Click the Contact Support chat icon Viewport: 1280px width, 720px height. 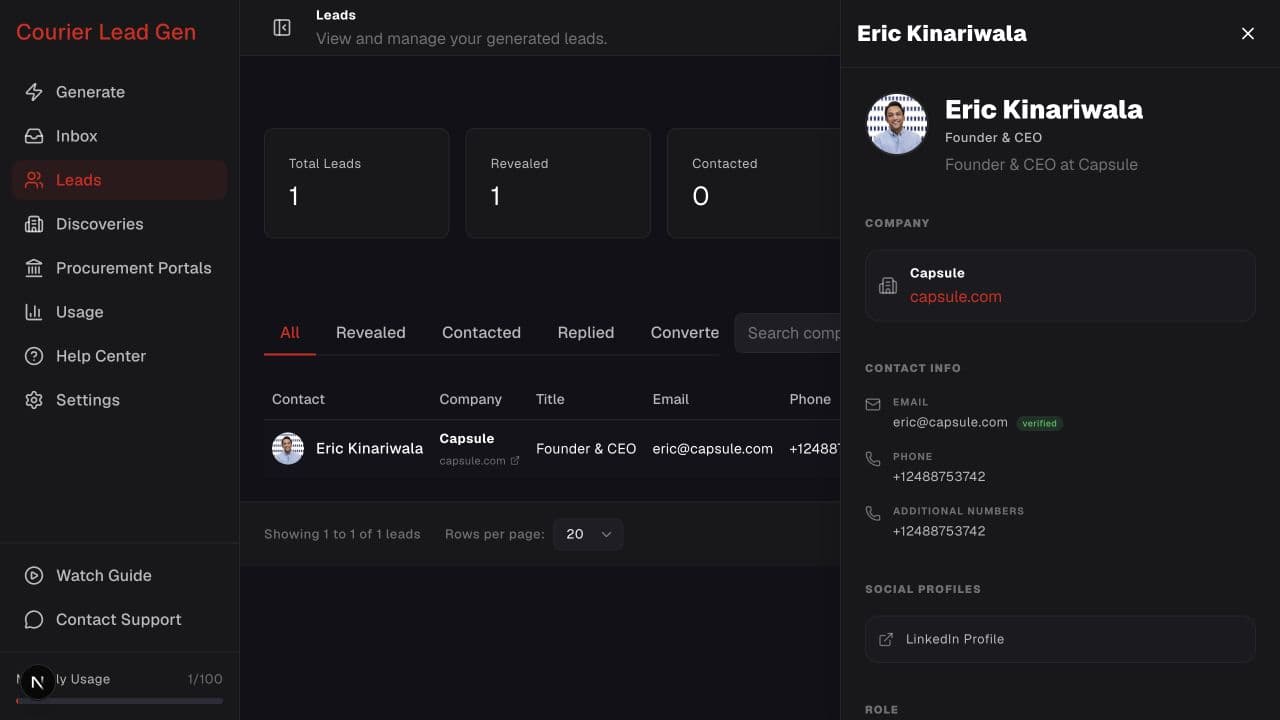point(34,620)
